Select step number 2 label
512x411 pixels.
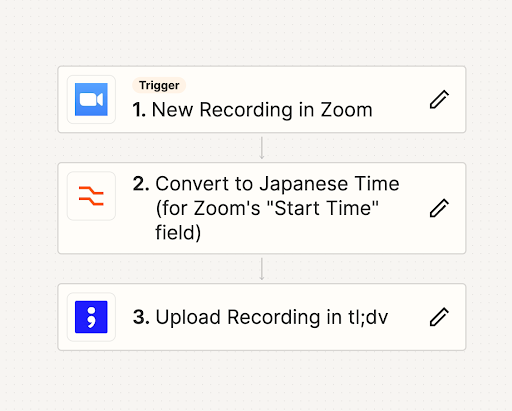click(x=141, y=184)
